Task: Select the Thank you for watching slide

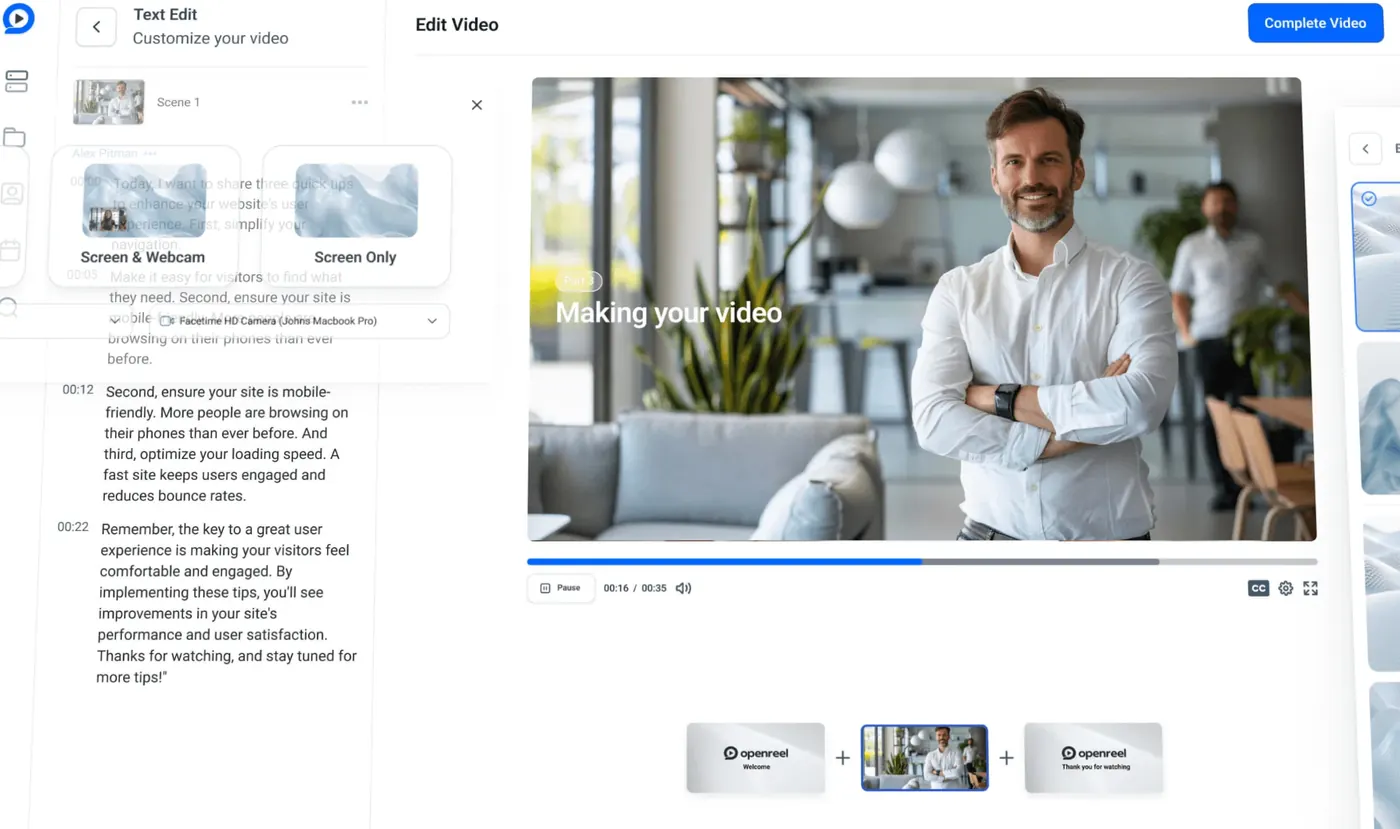Action: click(1094, 758)
